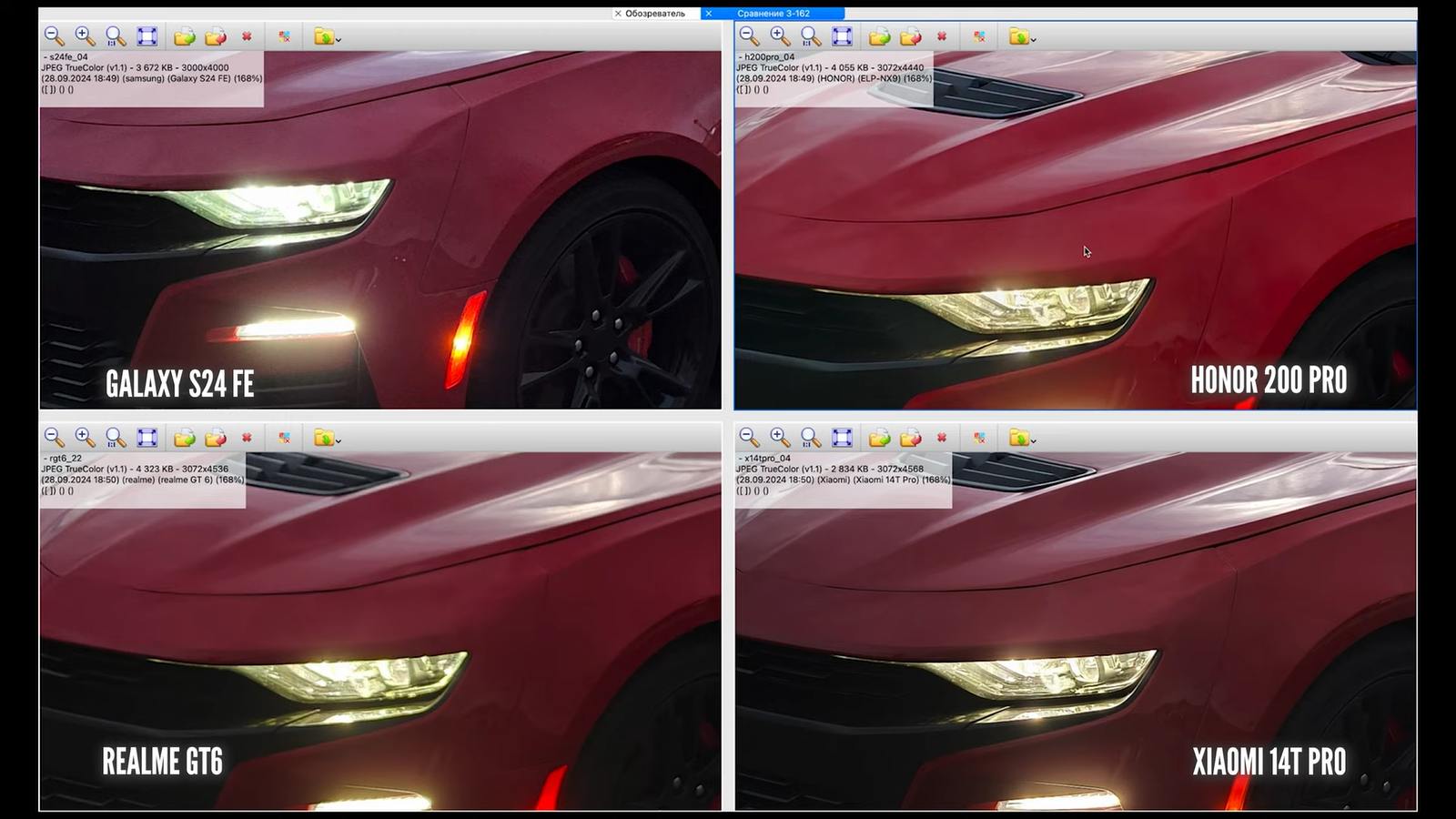Select the Сравнение 3-162 tab
The image size is (1456, 819).
coord(773,14)
